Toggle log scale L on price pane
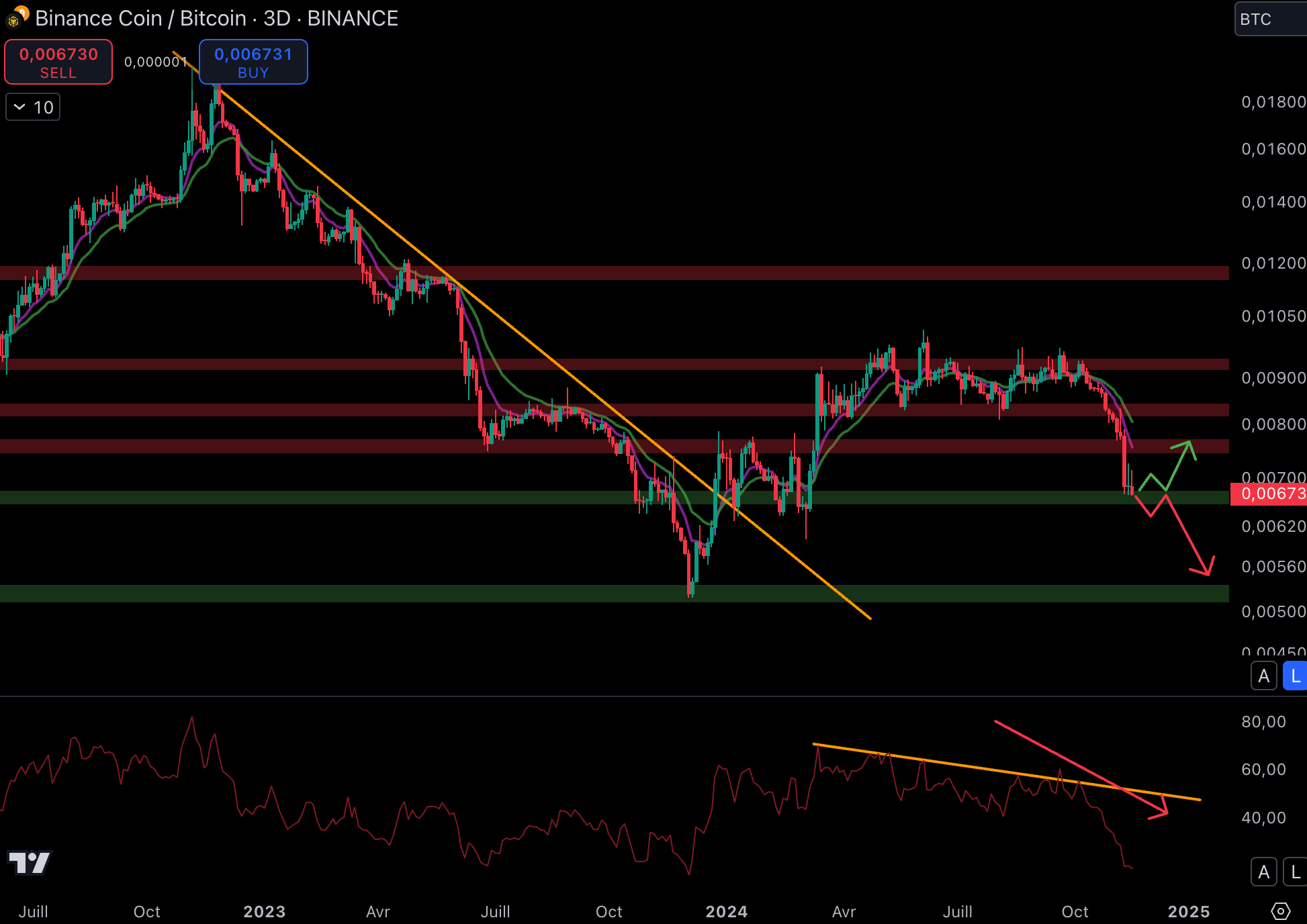 (x=1295, y=676)
